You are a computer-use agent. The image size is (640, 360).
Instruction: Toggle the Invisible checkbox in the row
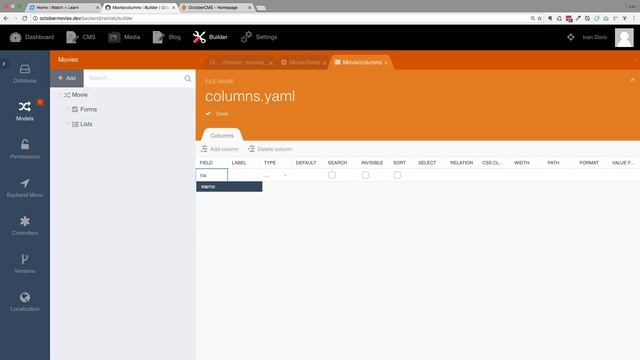[365, 175]
